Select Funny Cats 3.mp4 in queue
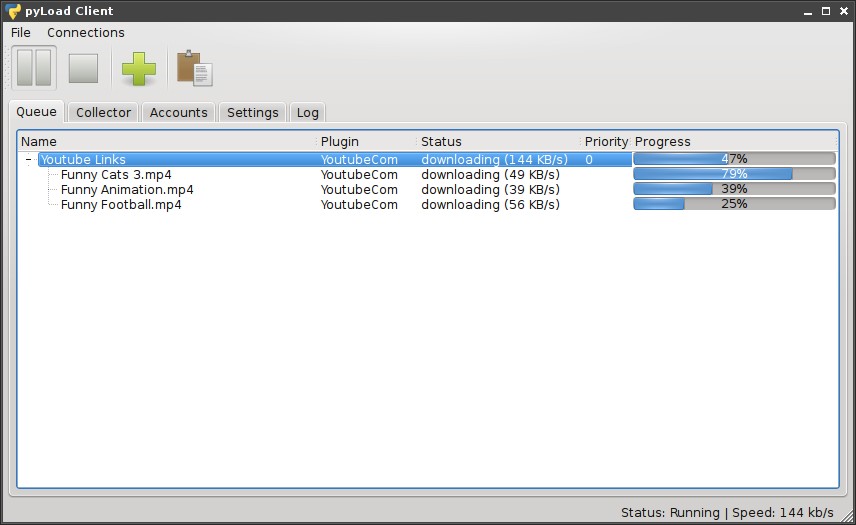 pyautogui.click(x=116, y=175)
